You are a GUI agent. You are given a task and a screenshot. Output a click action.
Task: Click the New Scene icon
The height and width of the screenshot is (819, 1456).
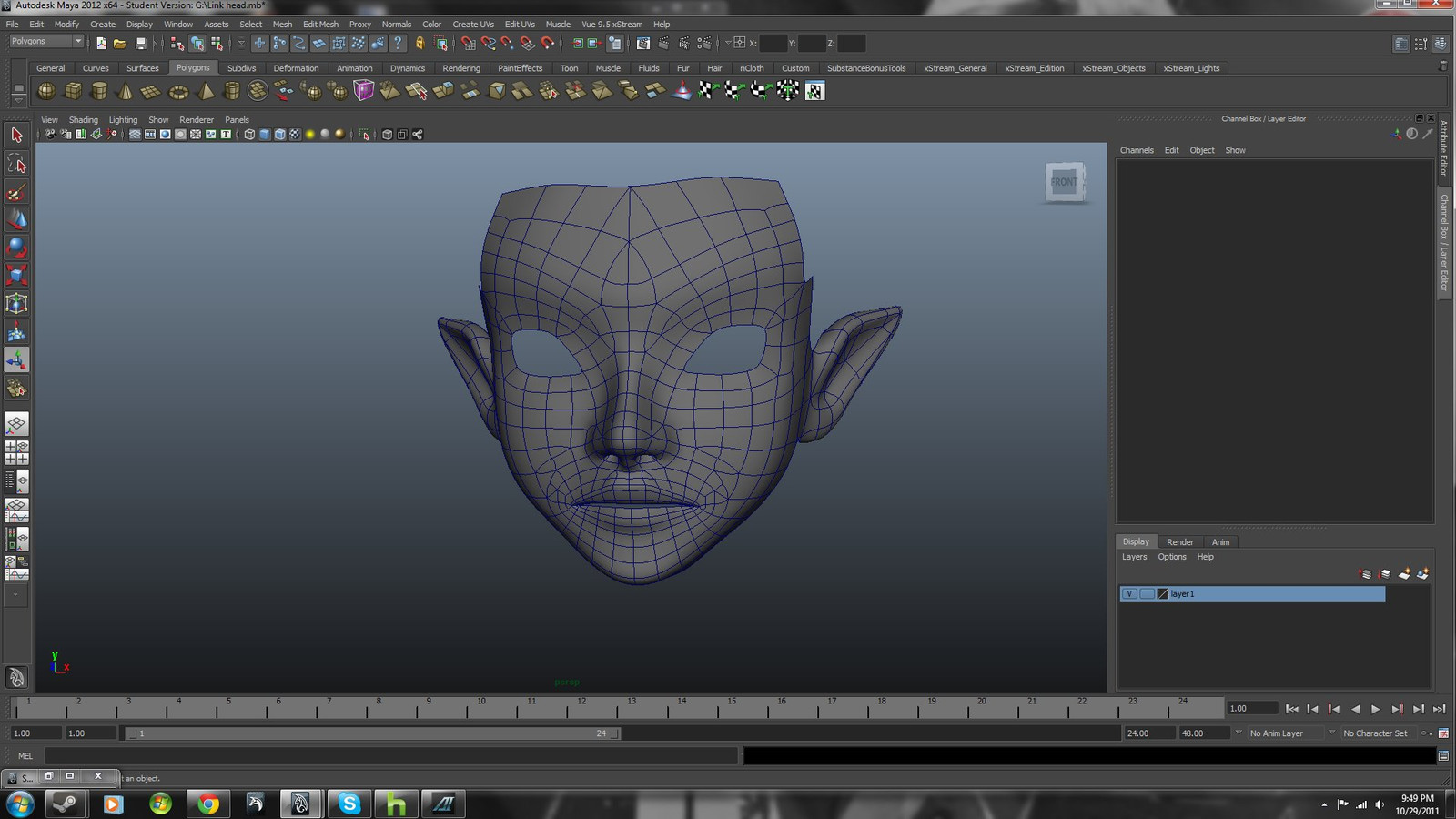pyautogui.click(x=101, y=43)
